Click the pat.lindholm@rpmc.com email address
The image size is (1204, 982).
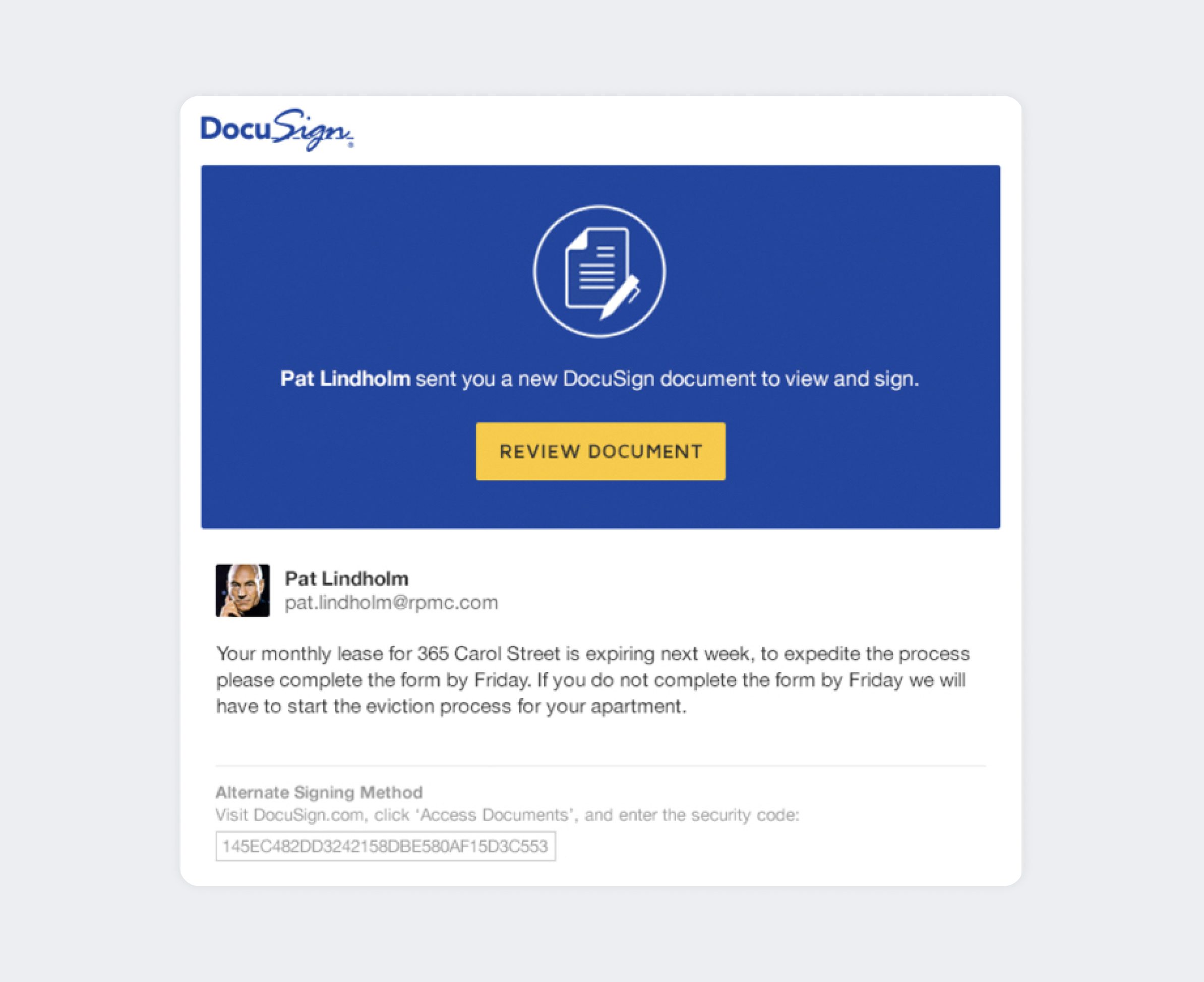coord(392,603)
